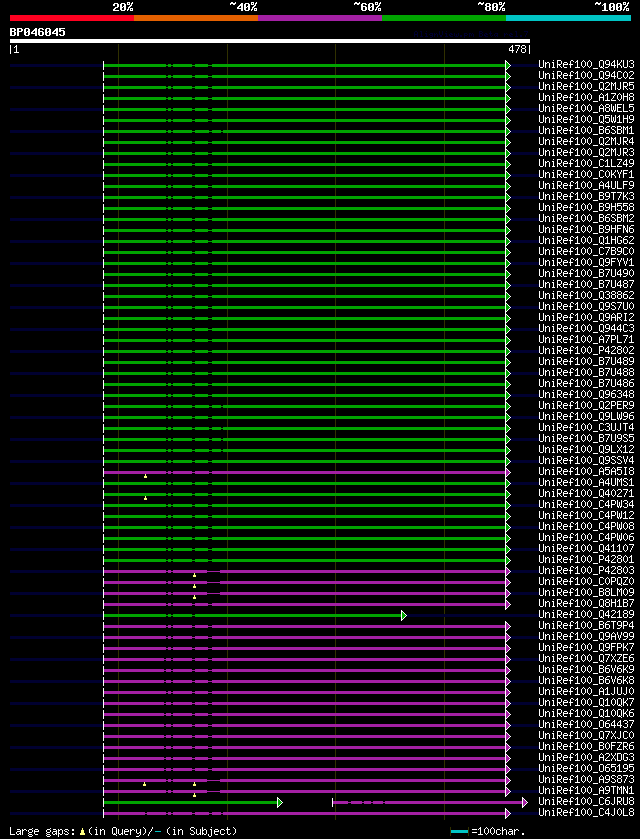This screenshot has width=640, height=839.
Task: Click UniRef100_A8WEL5 label
Action: click(x=586, y=109)
